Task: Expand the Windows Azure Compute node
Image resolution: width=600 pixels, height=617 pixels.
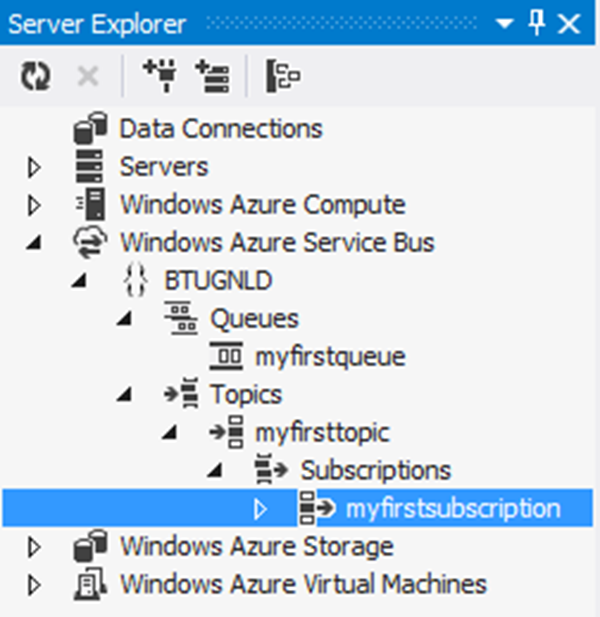Action: [x=36, y=205]
